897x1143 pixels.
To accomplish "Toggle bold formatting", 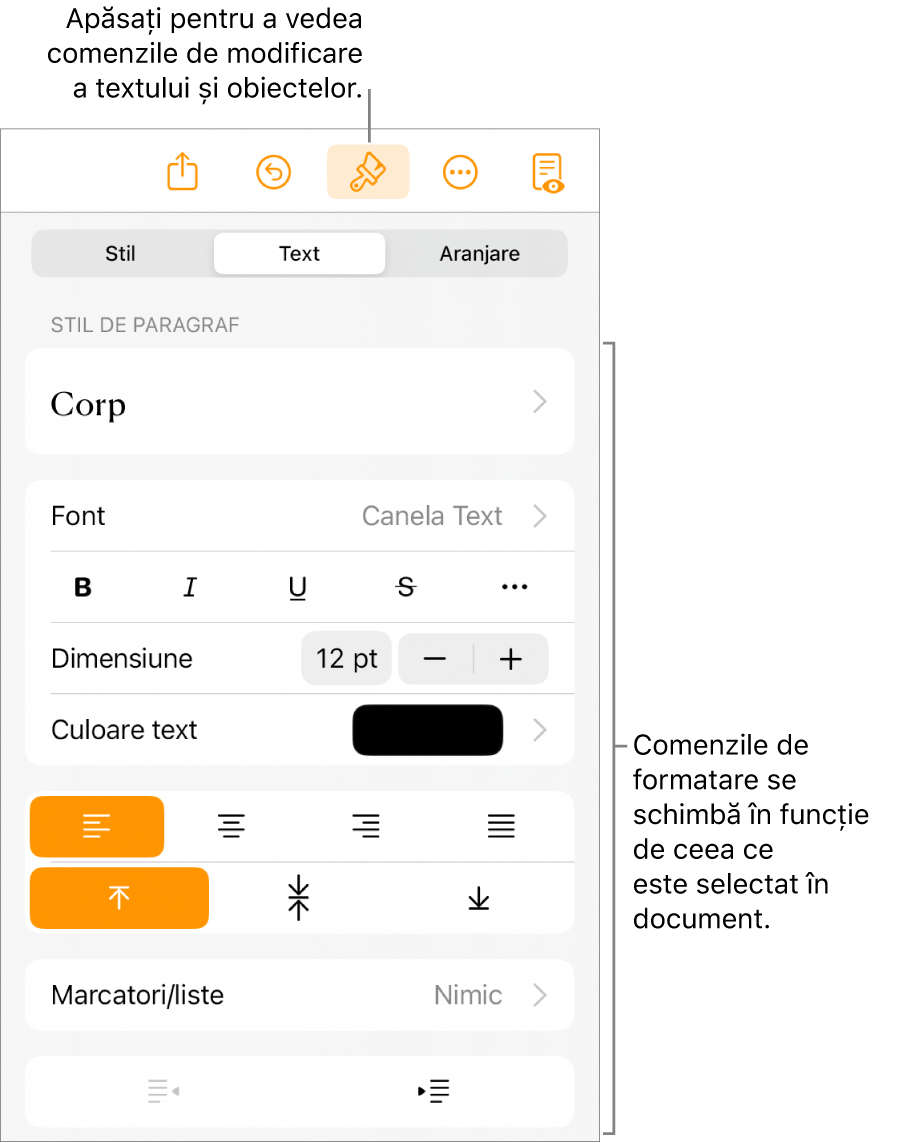I will (x=83, y=587).
